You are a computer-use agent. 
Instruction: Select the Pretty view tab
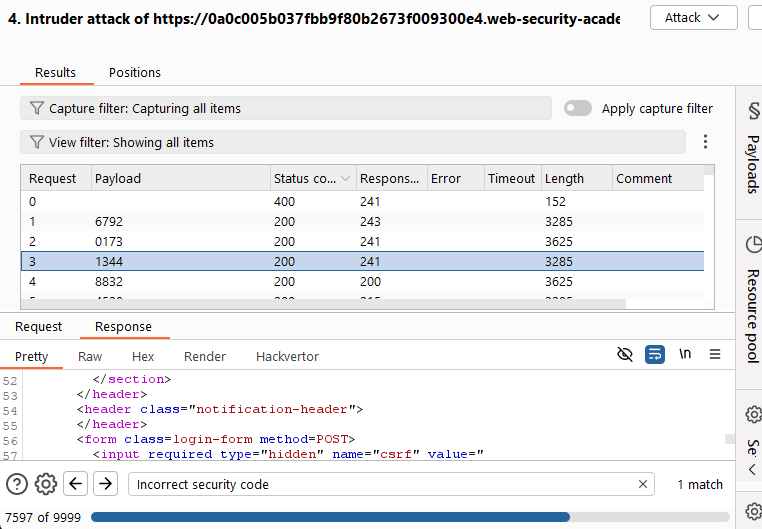(32, 357)
